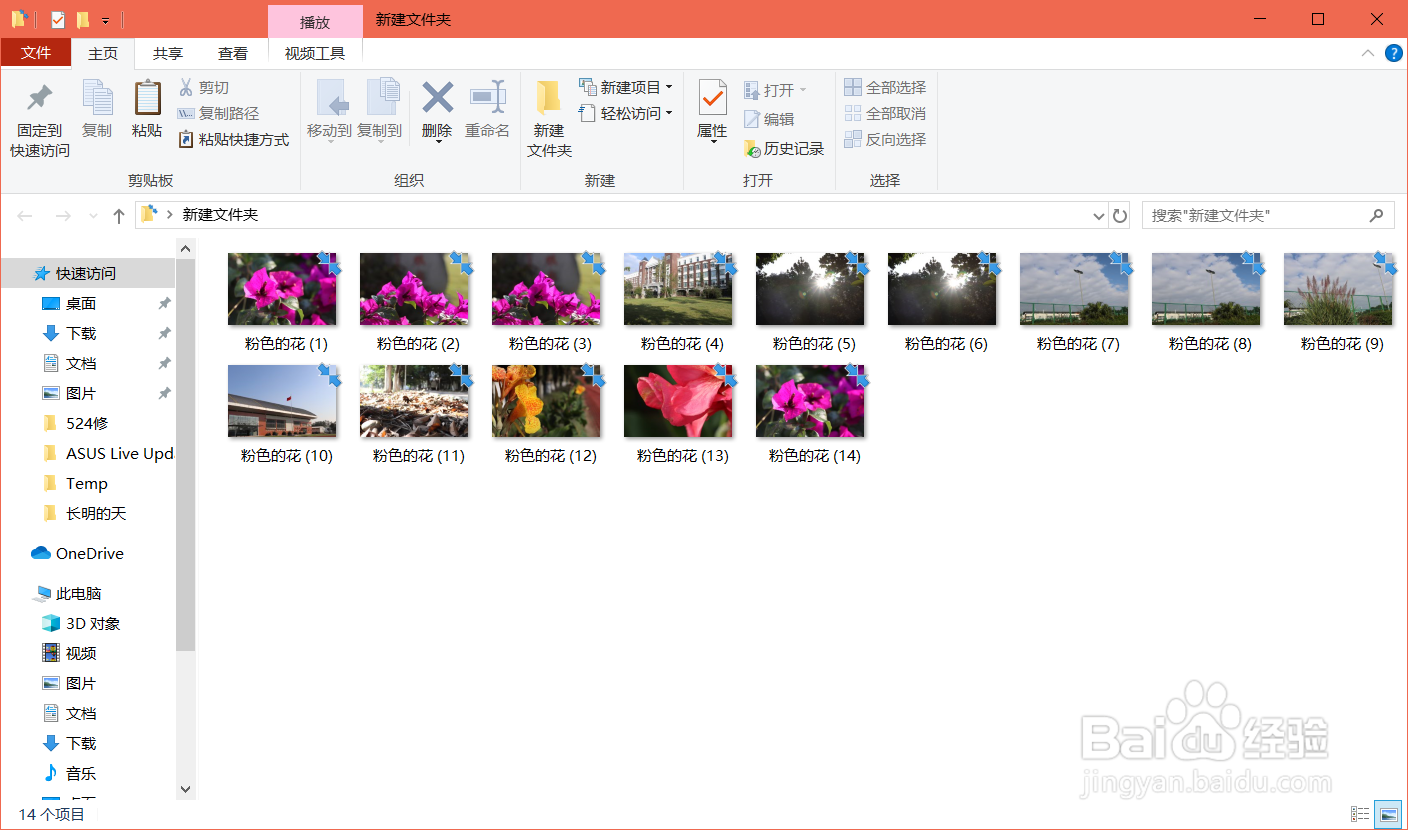Click navigation pane scrollbar down arrow
1408x830 pixels.
pos(186,789)
